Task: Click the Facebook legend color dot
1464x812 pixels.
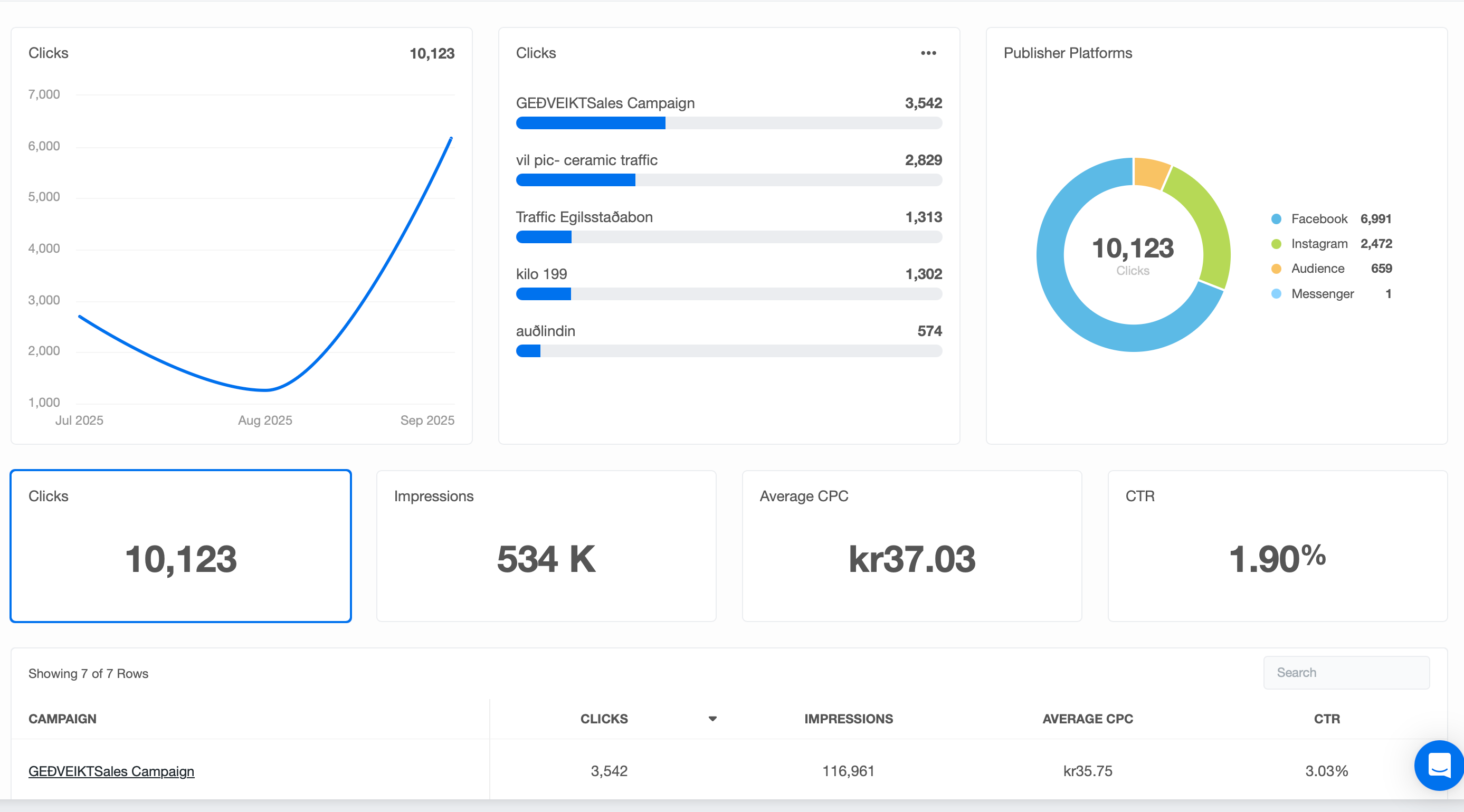Action: point(1276,219)
